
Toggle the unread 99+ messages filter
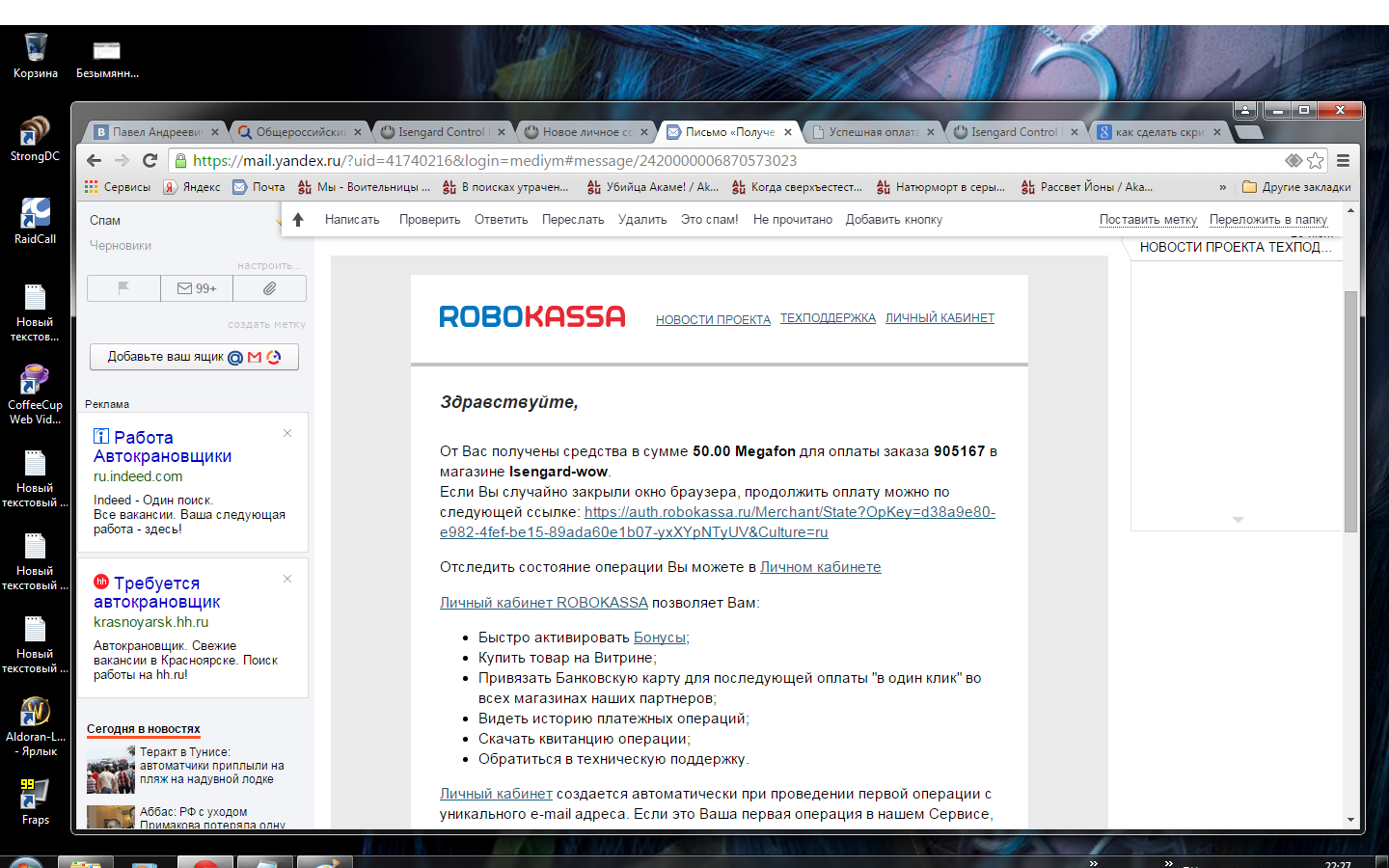coord(197,288)
